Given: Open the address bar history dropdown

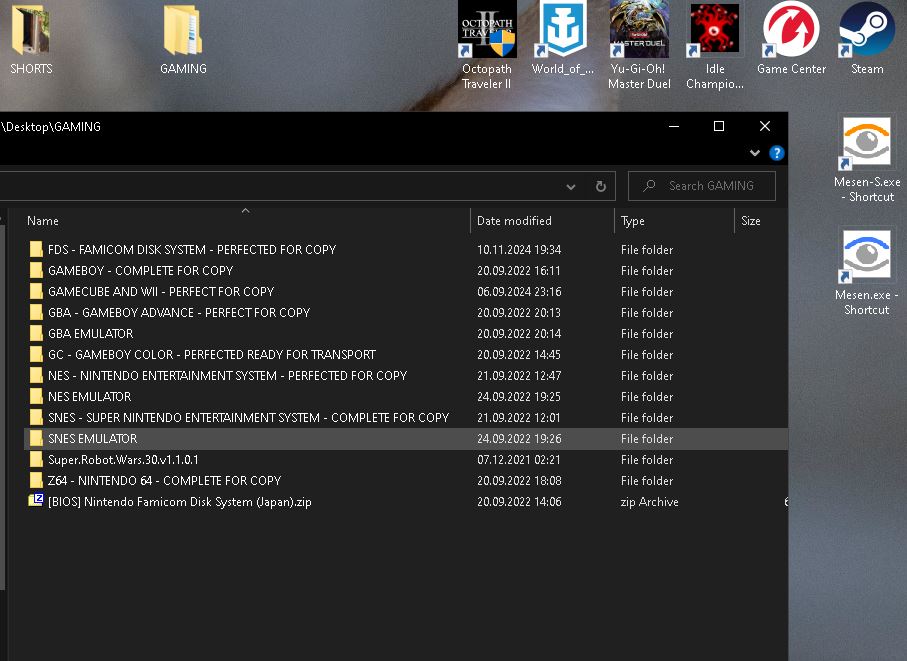Looking at the screenshot, I should 571,186.
